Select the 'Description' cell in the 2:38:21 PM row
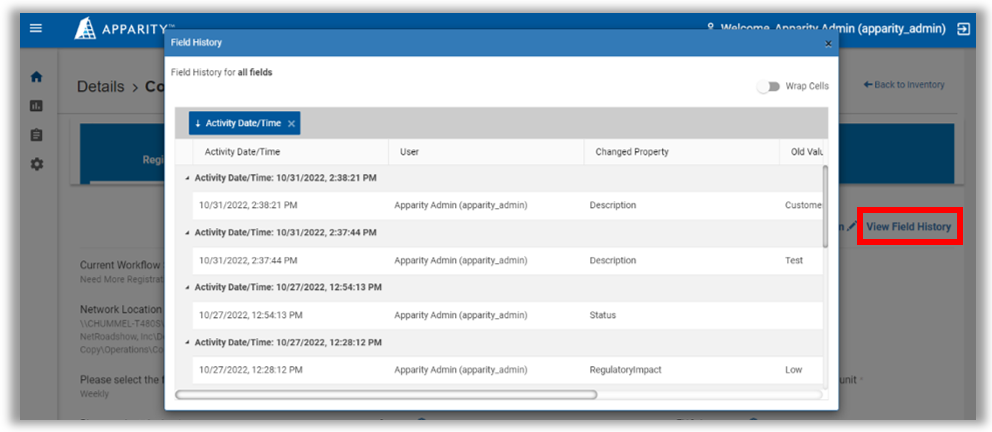992x432 pixels. coord(681,206)
